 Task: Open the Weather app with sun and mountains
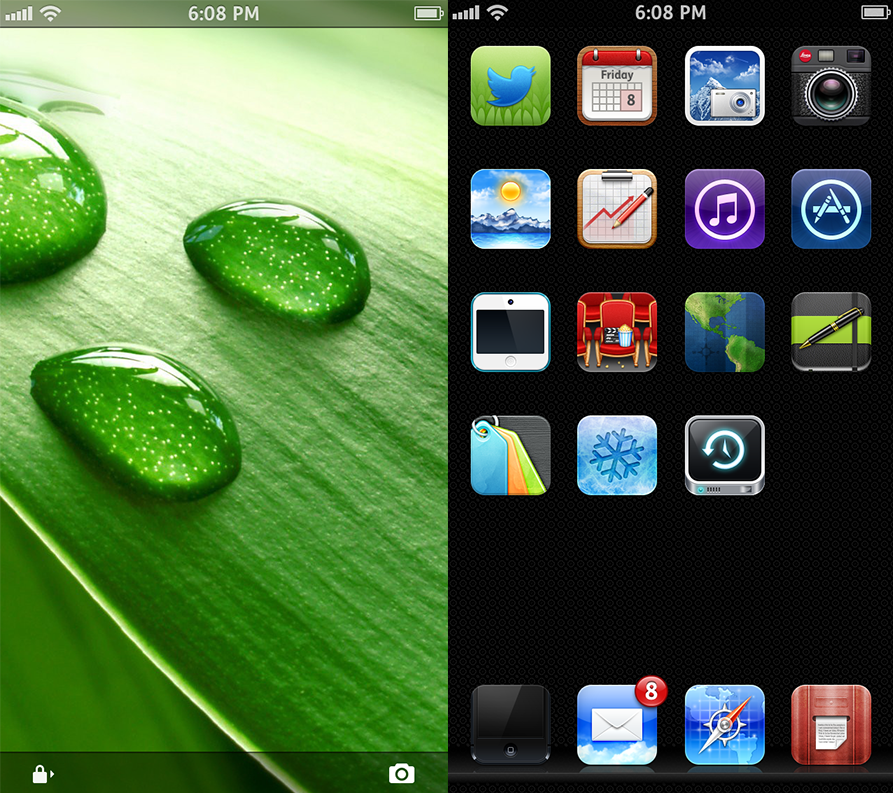[510, 209]
